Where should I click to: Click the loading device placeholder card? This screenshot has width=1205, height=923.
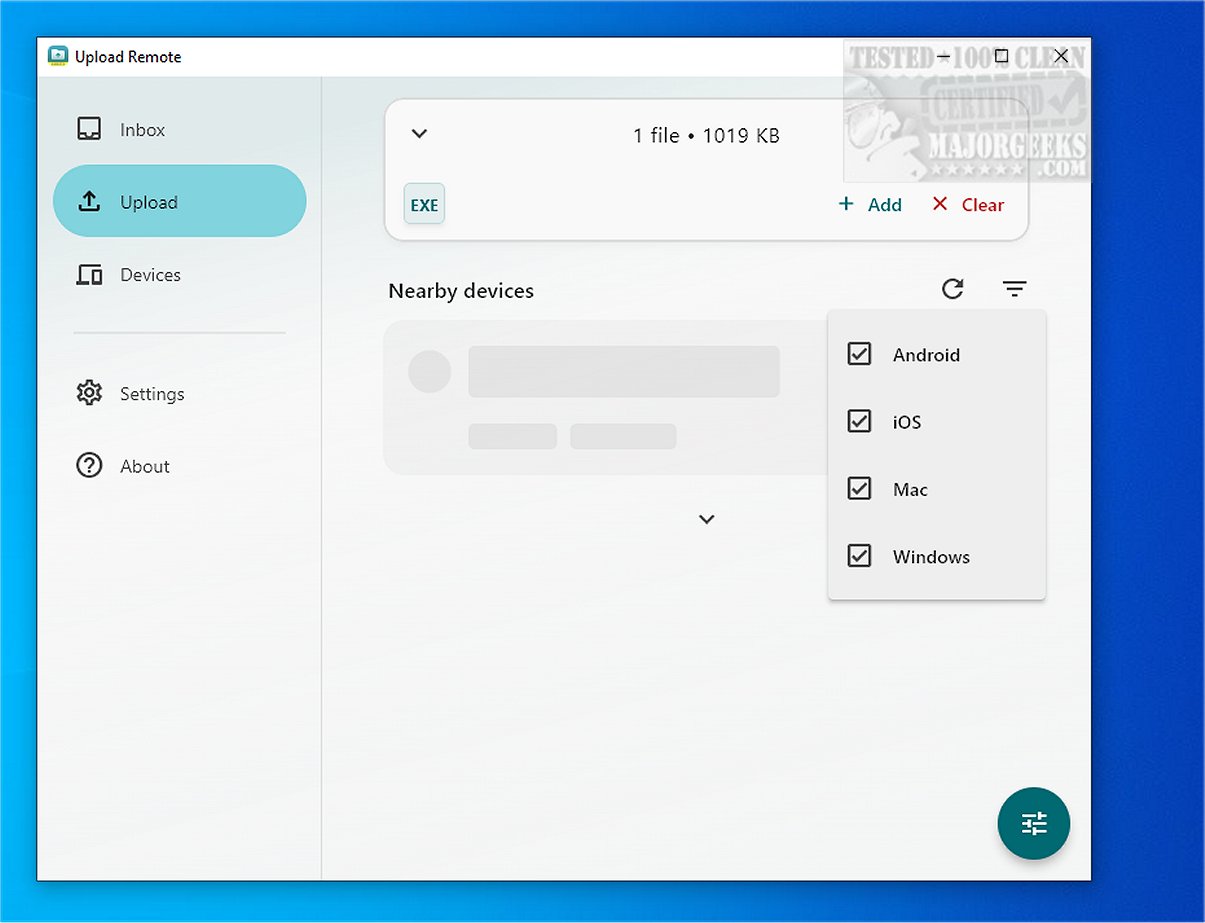[x=606, y=397]
